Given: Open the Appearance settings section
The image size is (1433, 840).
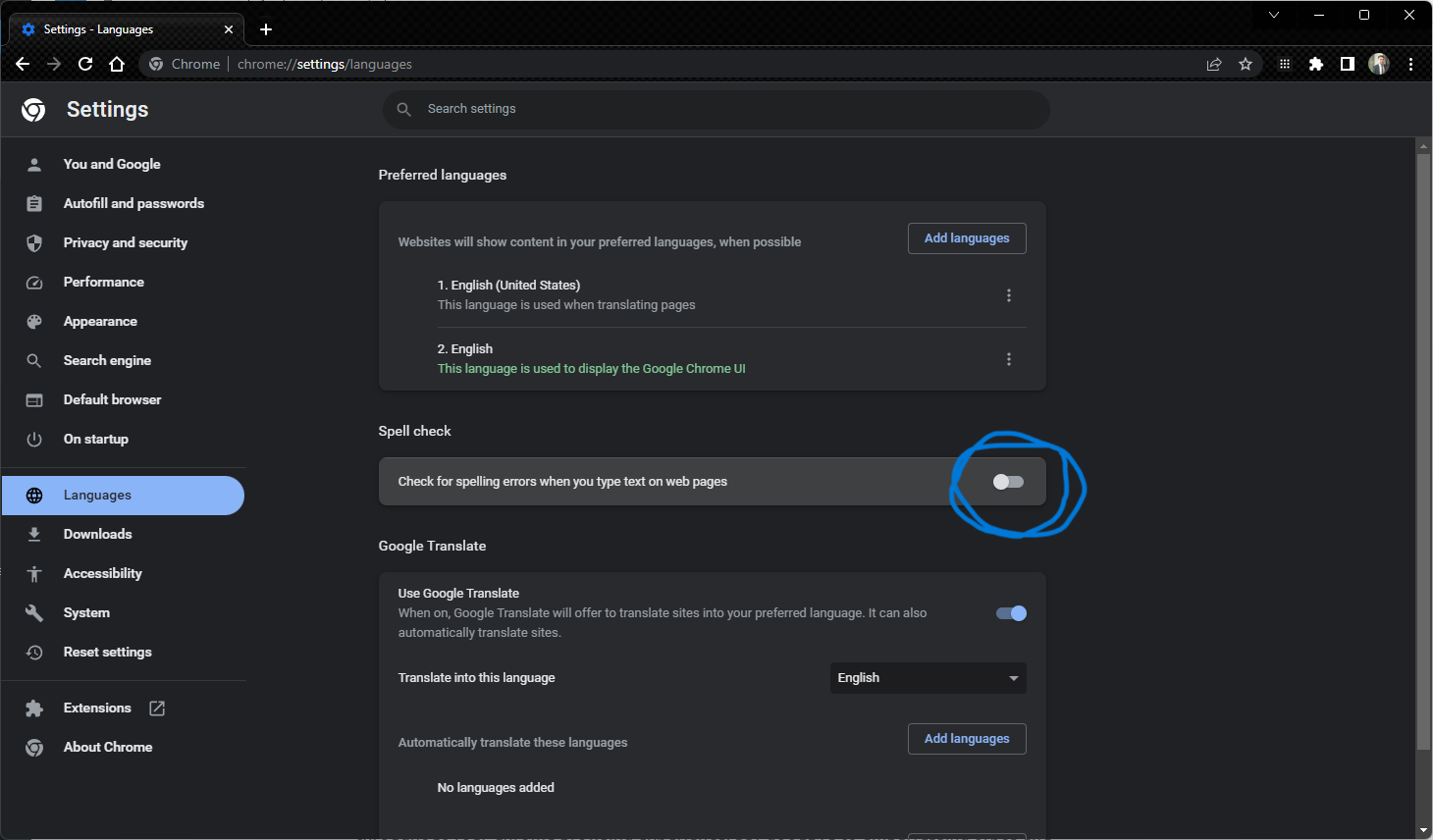Looking at the screenshot, I should [100, 321].
